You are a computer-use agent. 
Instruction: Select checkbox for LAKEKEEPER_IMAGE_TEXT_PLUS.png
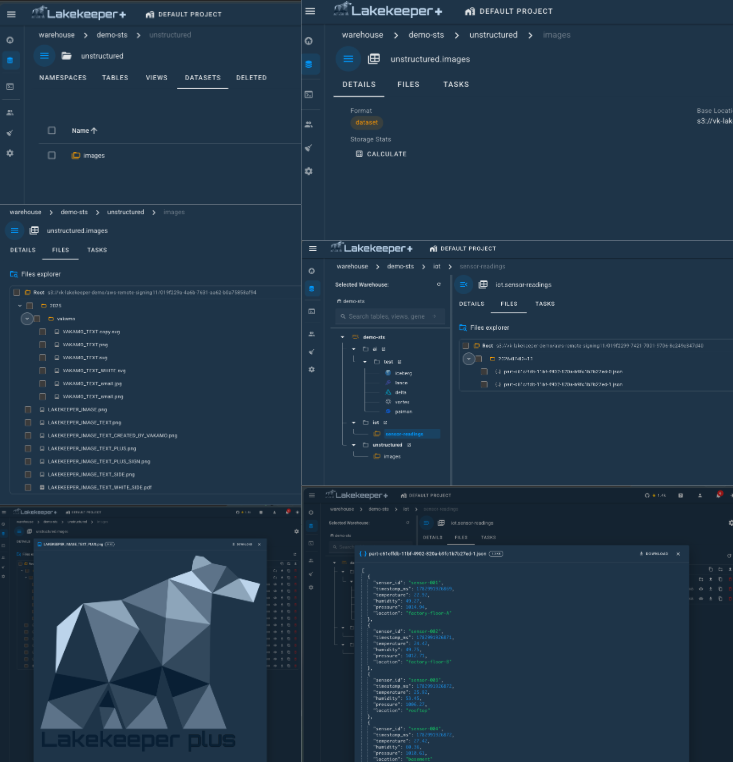click(x=28, y=449)
